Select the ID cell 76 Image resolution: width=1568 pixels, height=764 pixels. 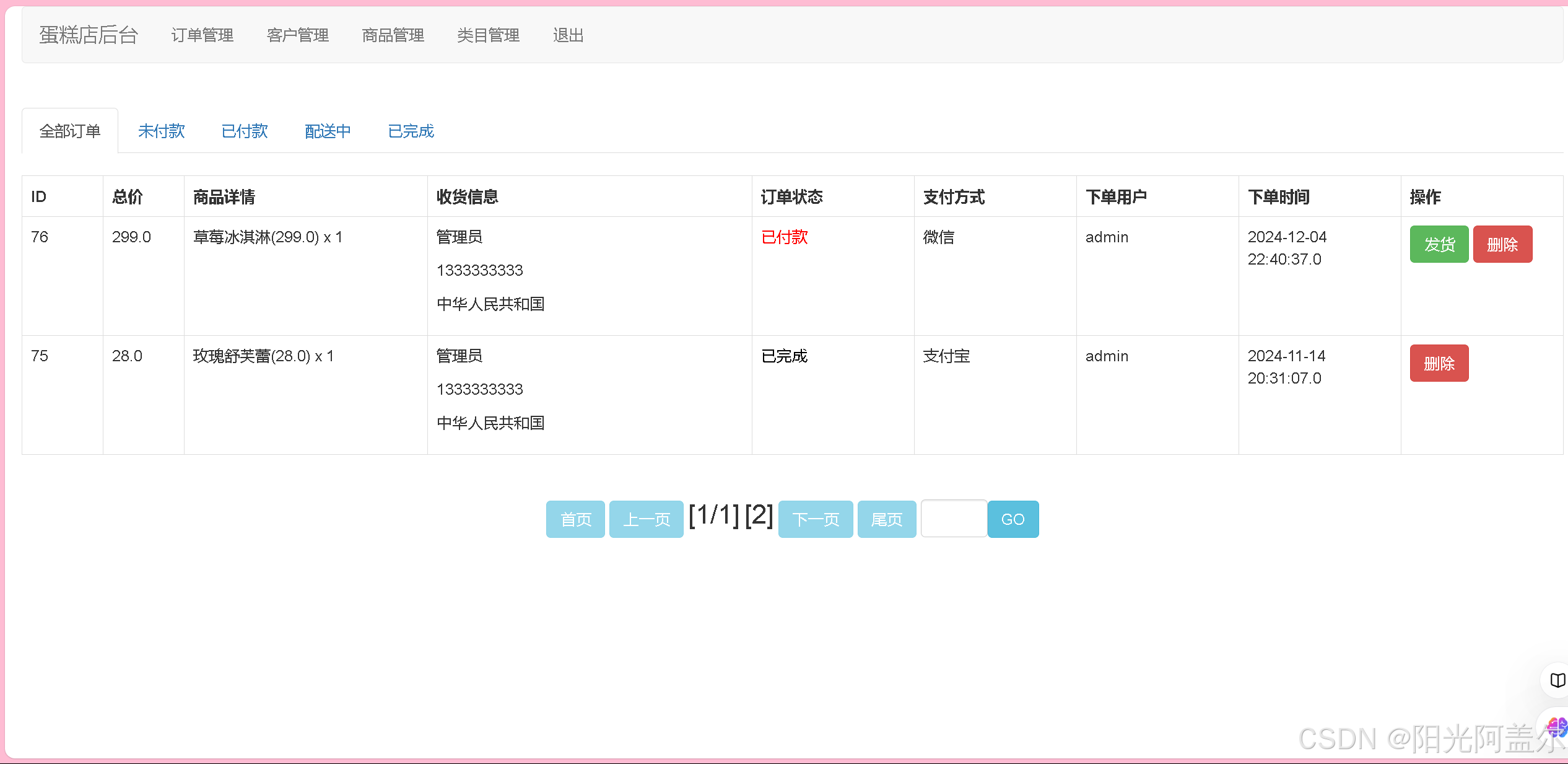pyautogui.click(x=40, y=237)
